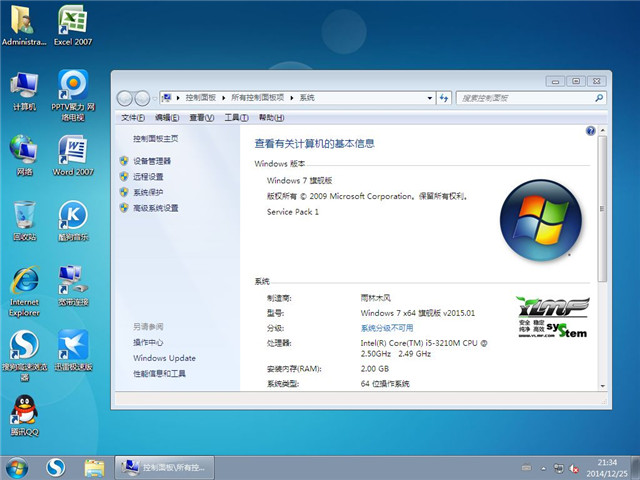
Task: Launch 迅雷极速版 desktop shortcut
Action: [x=73, y=350]
